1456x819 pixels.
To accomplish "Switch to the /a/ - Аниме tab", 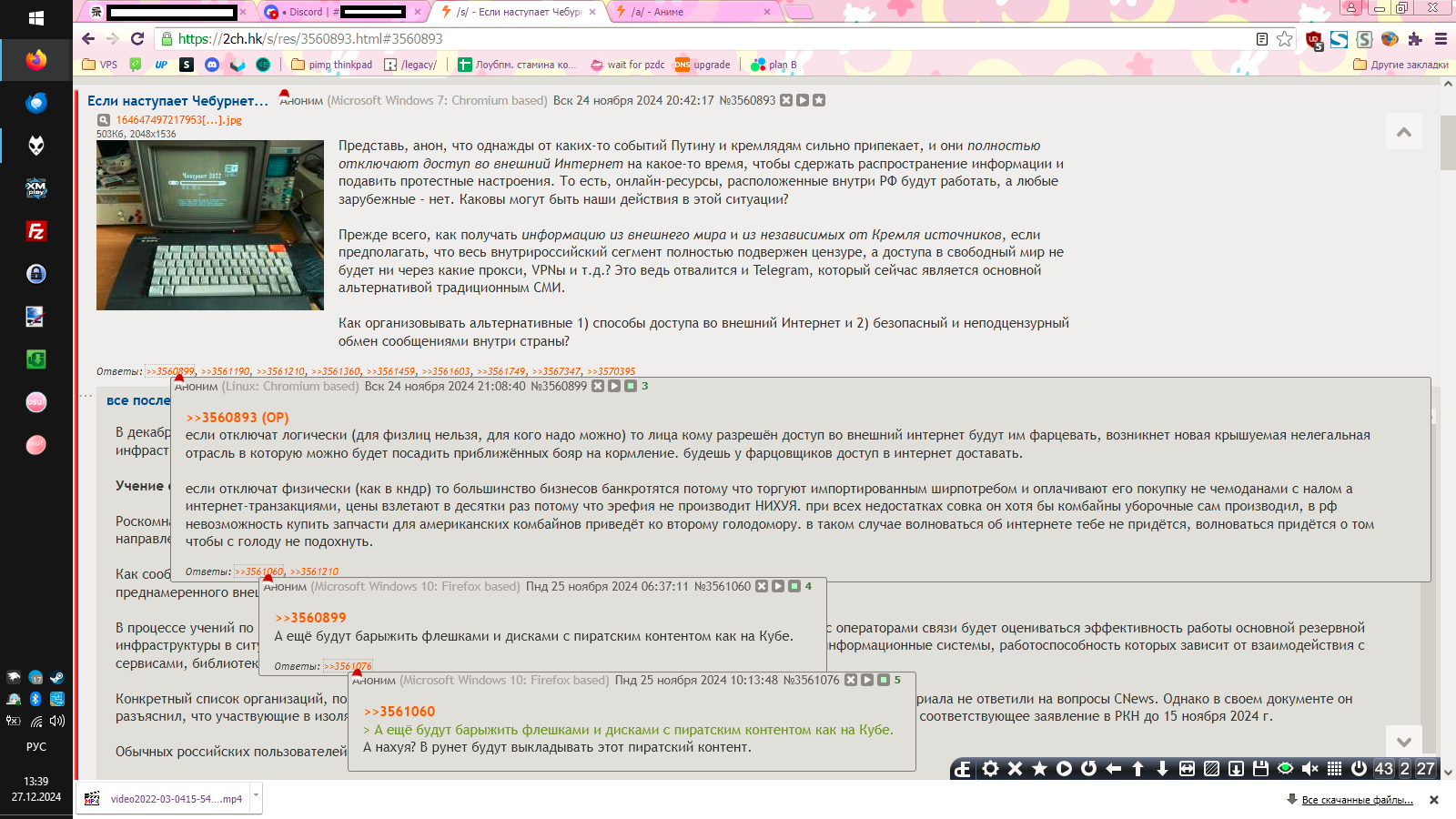I will tap(696, 12).
